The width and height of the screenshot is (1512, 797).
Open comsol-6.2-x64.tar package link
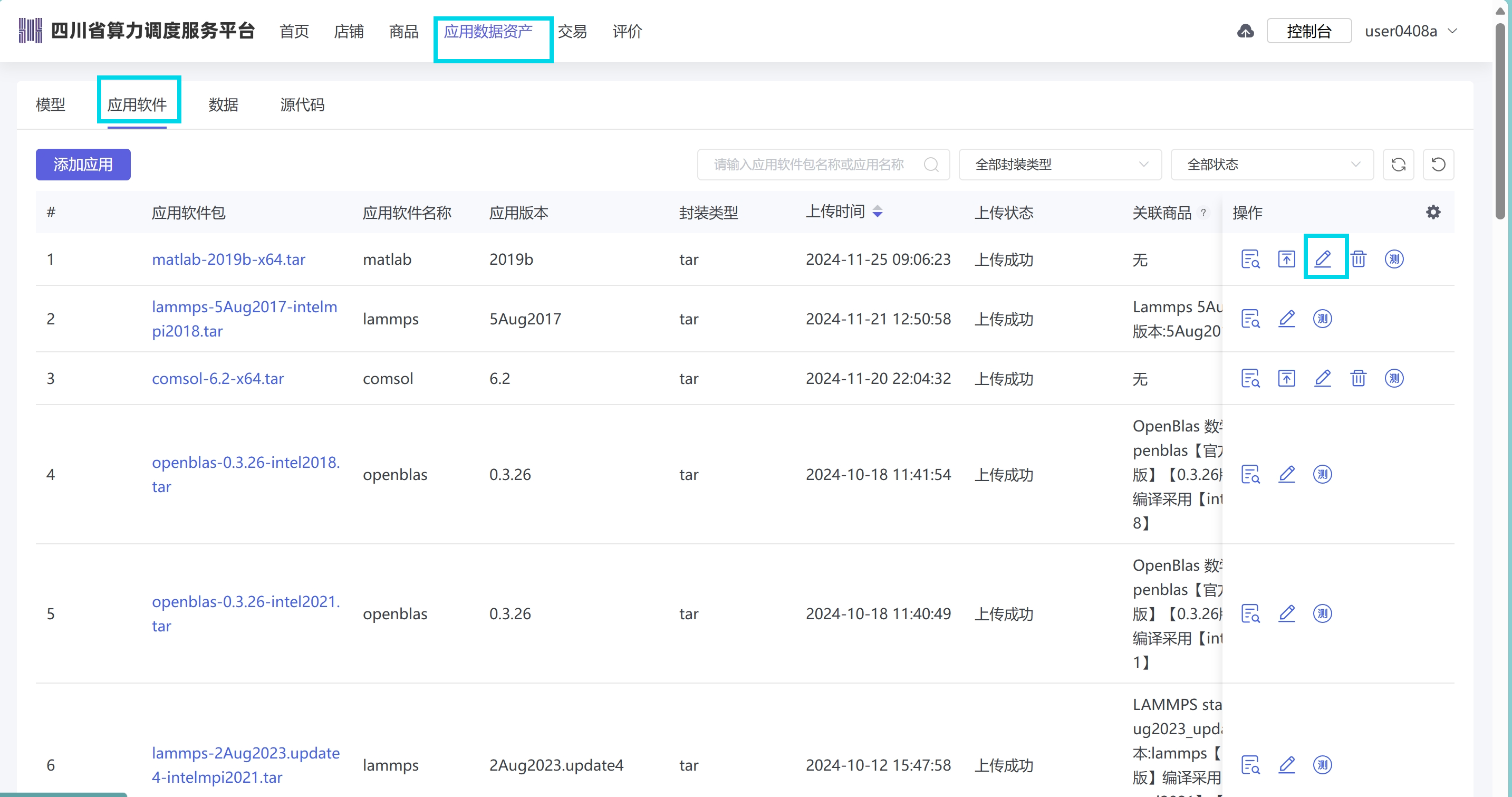point(218,378)
